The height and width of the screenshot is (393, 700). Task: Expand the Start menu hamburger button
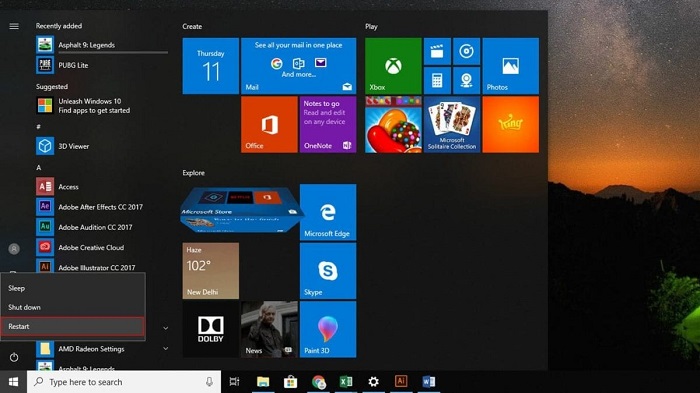pyautogui.click(x=14, y=26)
